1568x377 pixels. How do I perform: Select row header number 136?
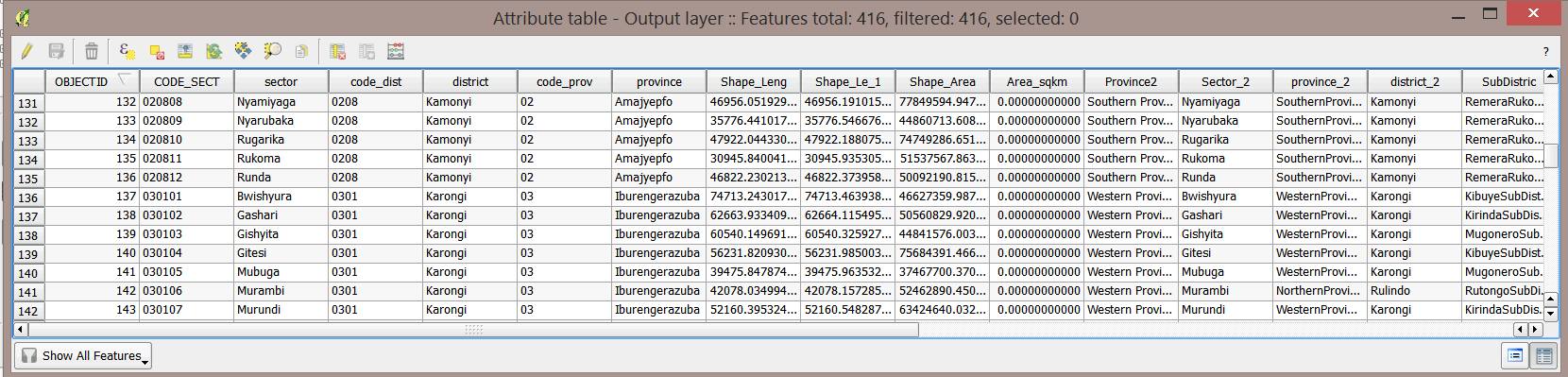[x=28, y=197]
